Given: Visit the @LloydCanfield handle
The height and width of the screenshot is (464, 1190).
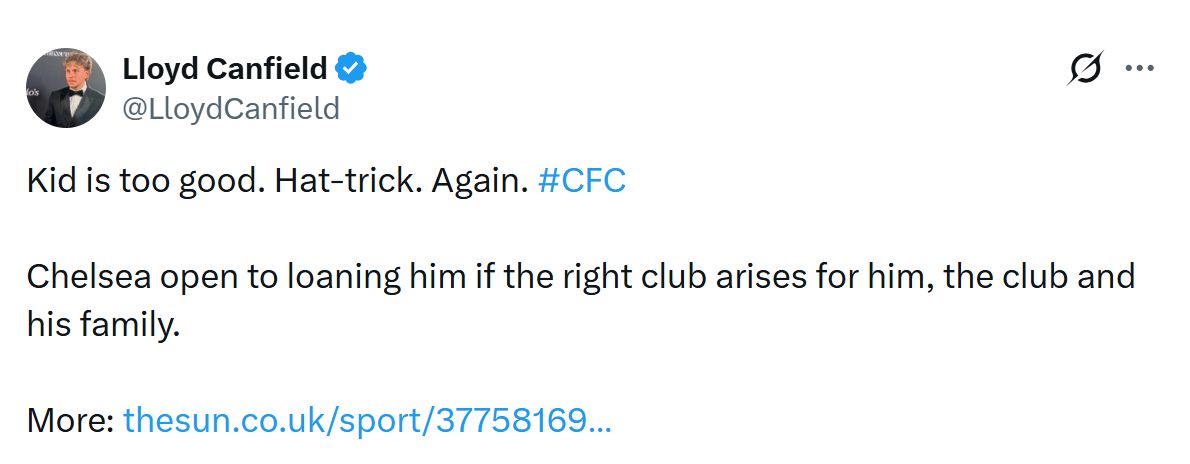Looking at the screenshot, I should click(x=231, y=108).
